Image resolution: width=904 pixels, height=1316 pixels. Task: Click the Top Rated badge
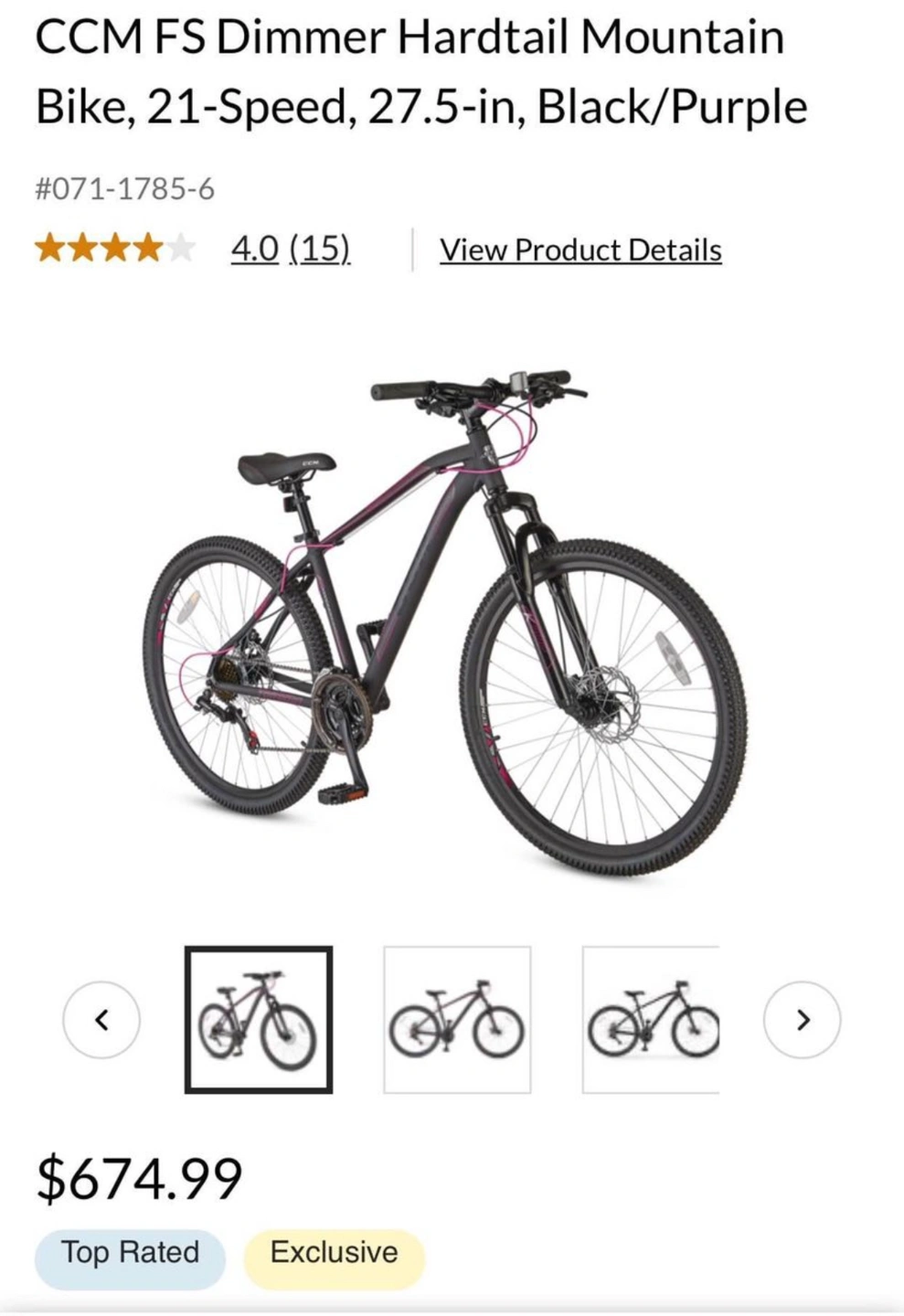tap(130, 1253)
